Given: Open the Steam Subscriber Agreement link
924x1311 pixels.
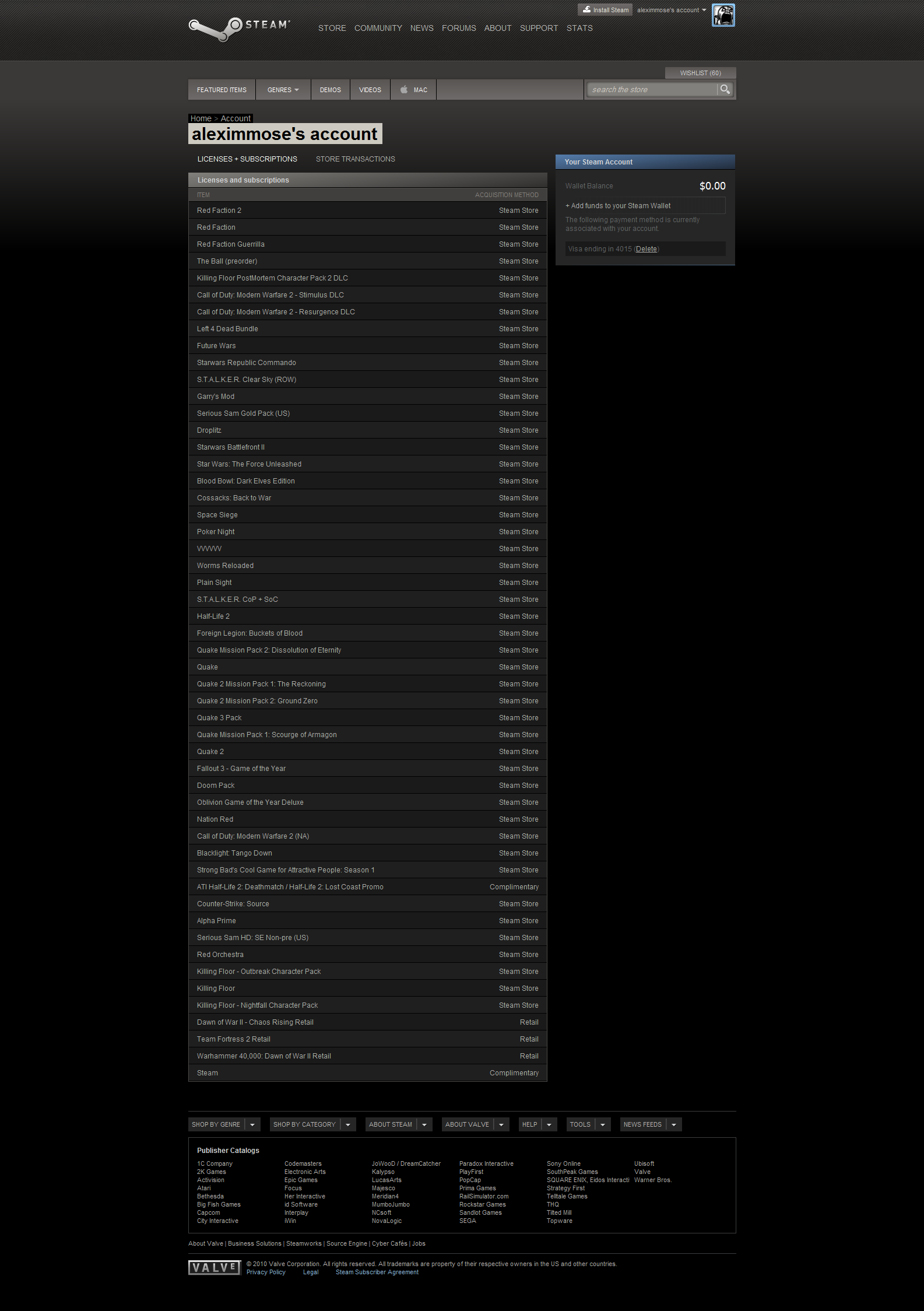Looking at the screenshot, I should pos(377,1272).
